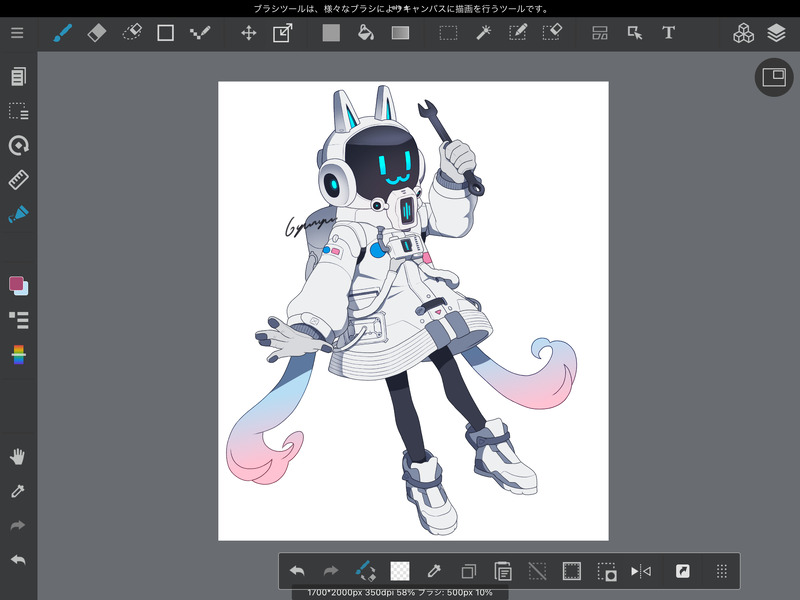Click deselect in bottom toolbar
The image size is (800, 600).
537,571
